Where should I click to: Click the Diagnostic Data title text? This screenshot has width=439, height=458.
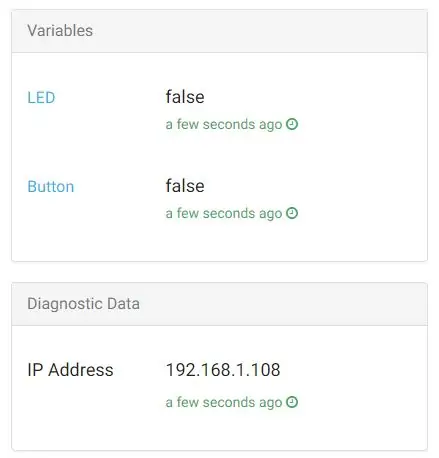click(83, 304)
